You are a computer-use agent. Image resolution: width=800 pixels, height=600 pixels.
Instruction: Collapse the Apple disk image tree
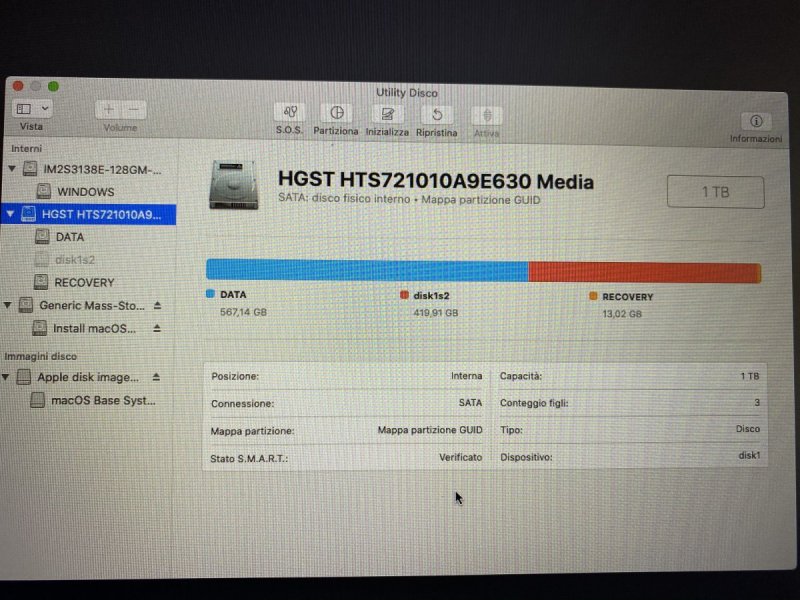6,377
